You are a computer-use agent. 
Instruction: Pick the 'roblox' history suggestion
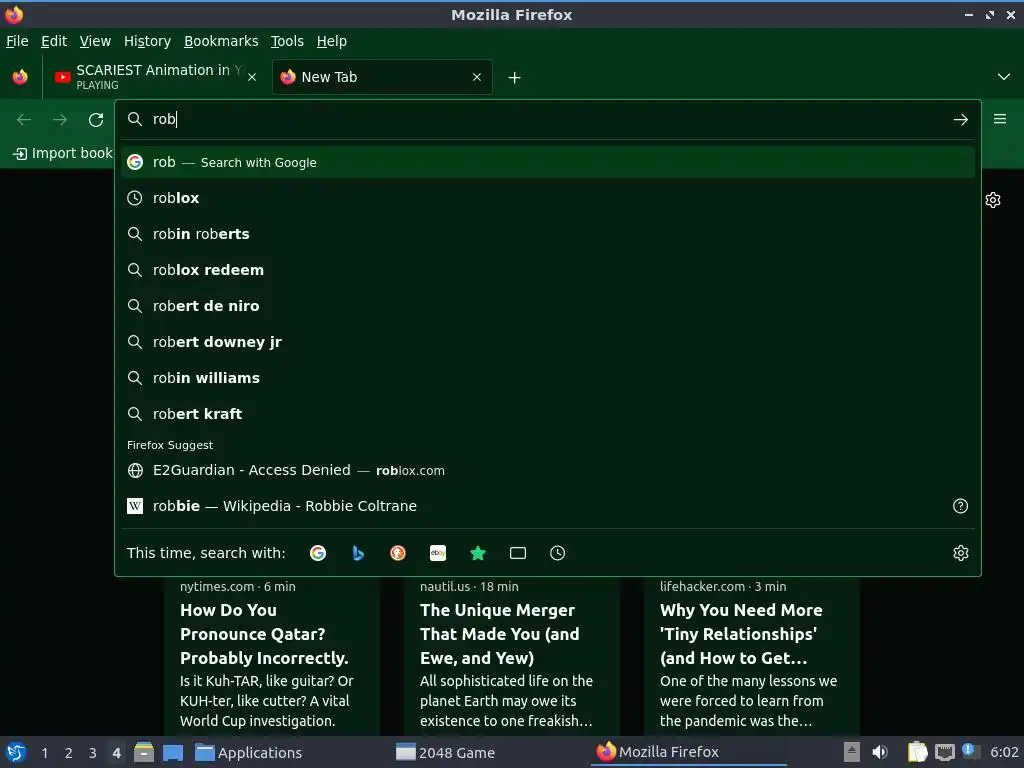[547, 198]
